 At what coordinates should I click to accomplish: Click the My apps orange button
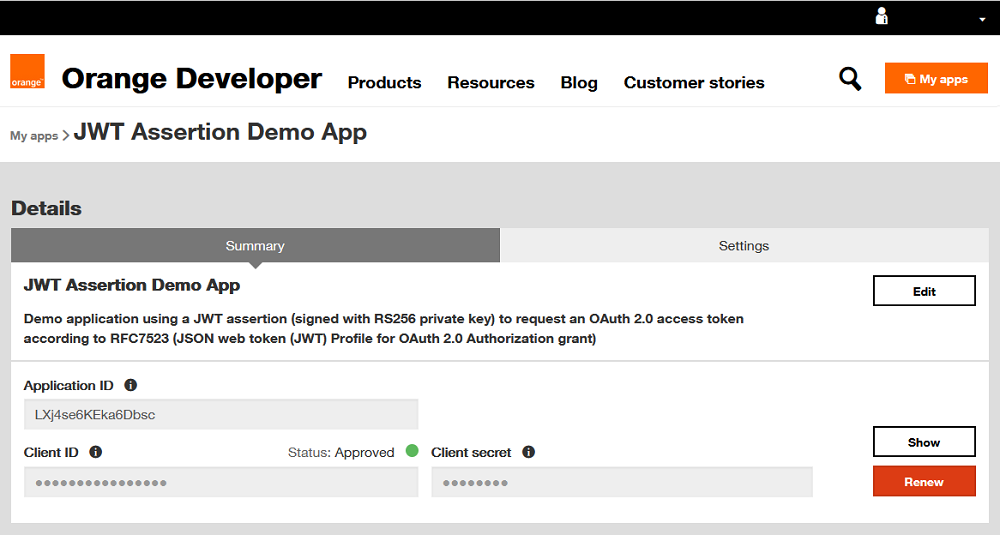pos(936,78)
